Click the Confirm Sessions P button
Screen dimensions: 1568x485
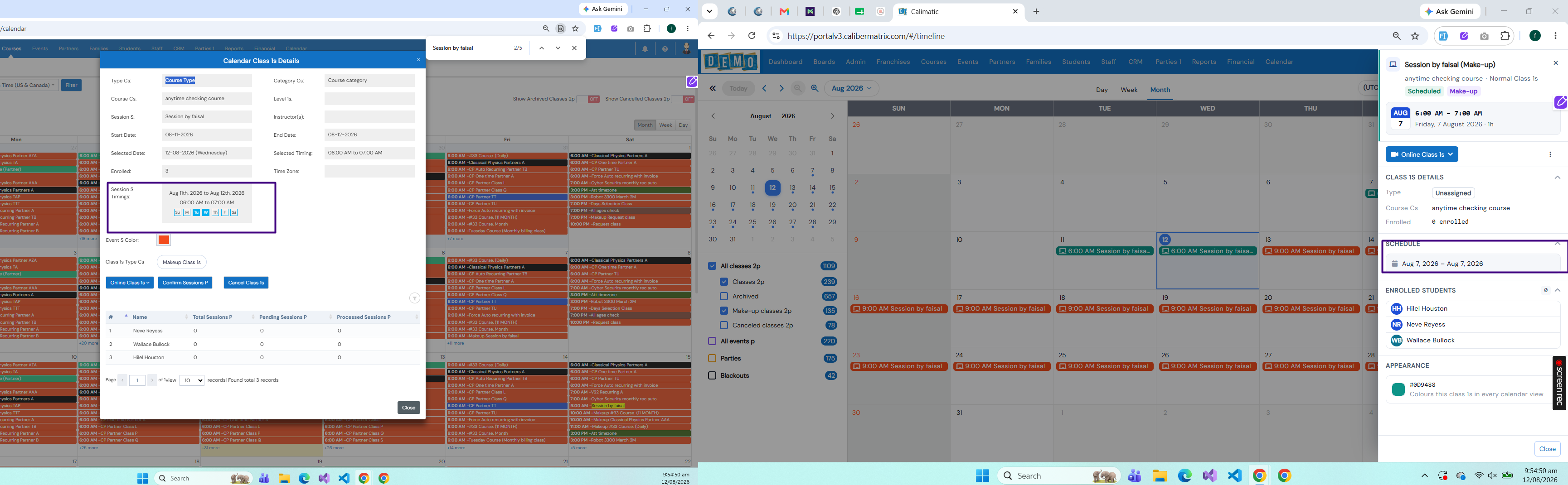[x=185, y=283]
